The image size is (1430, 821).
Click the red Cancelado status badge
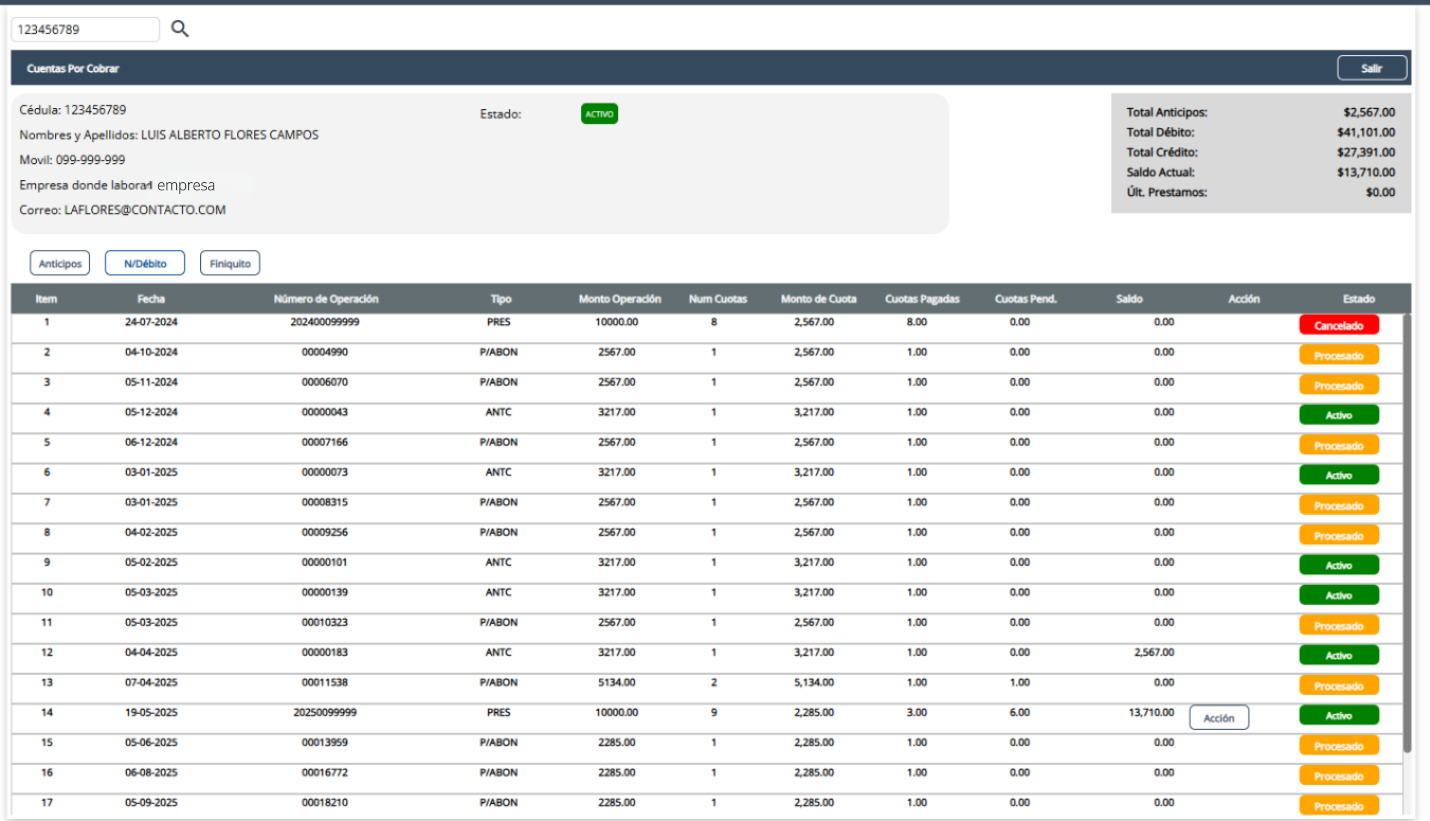pyautogui.click(x=1338, y=325)
